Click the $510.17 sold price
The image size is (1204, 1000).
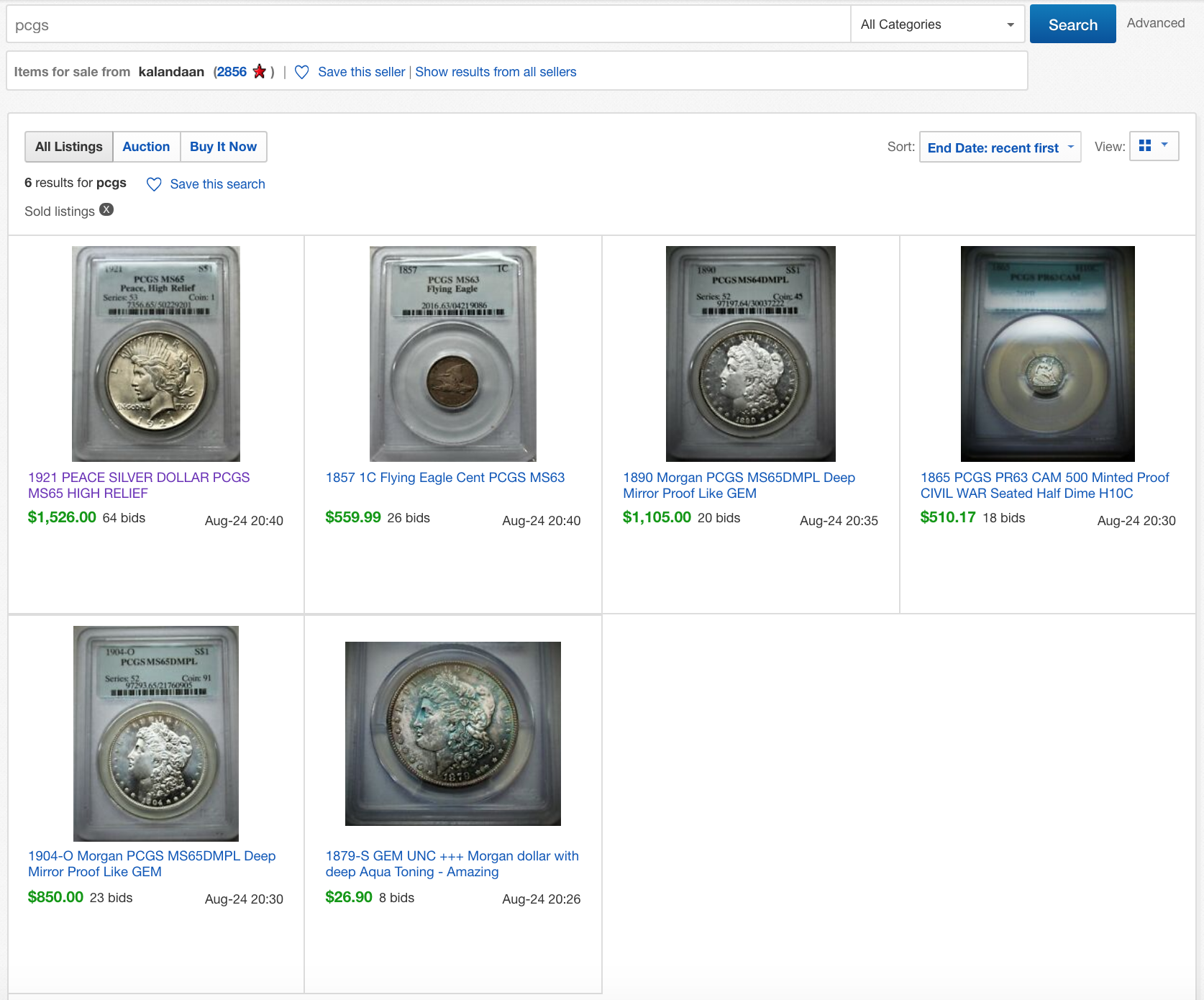coord(948,517)
